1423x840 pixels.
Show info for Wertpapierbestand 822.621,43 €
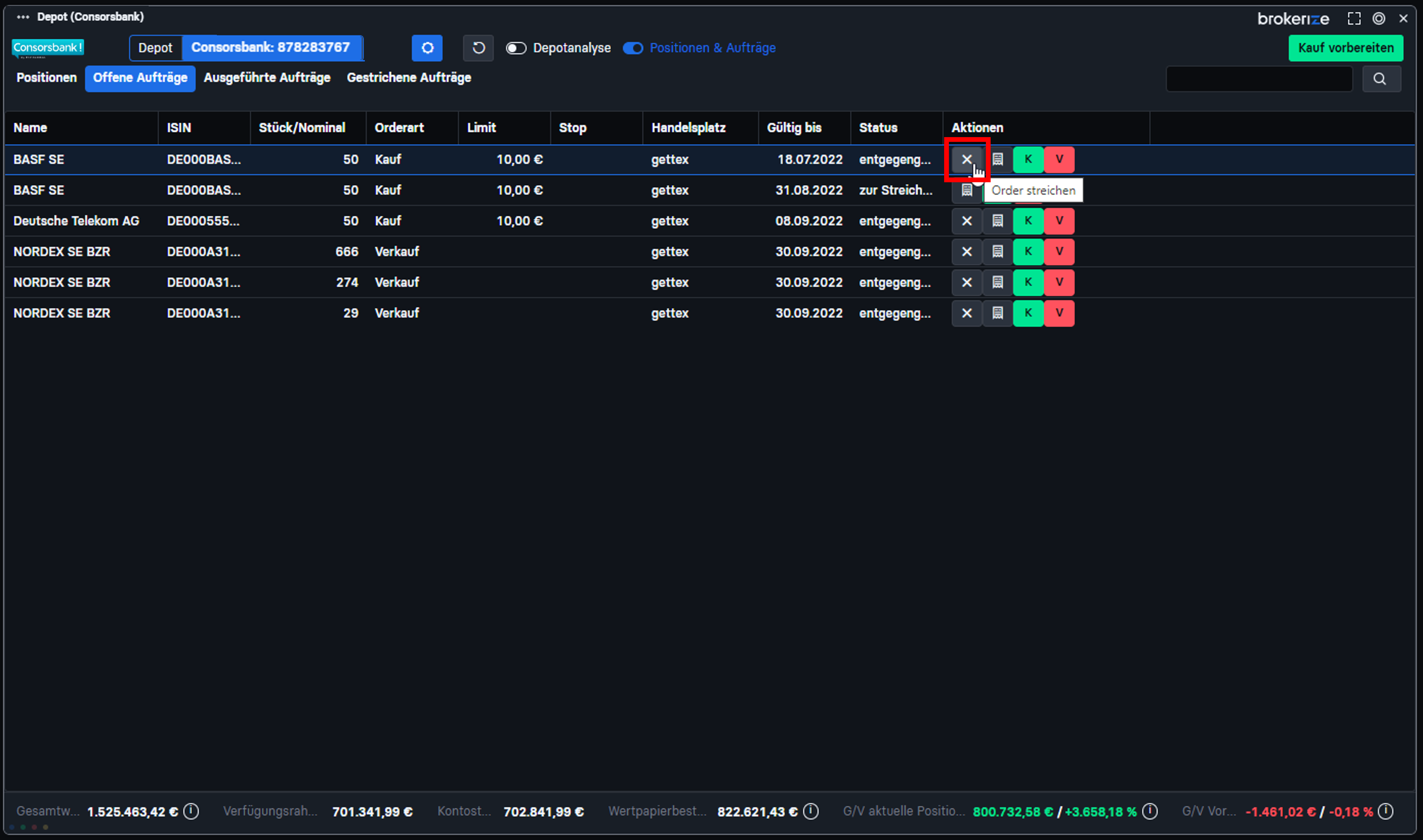point(810,811)
